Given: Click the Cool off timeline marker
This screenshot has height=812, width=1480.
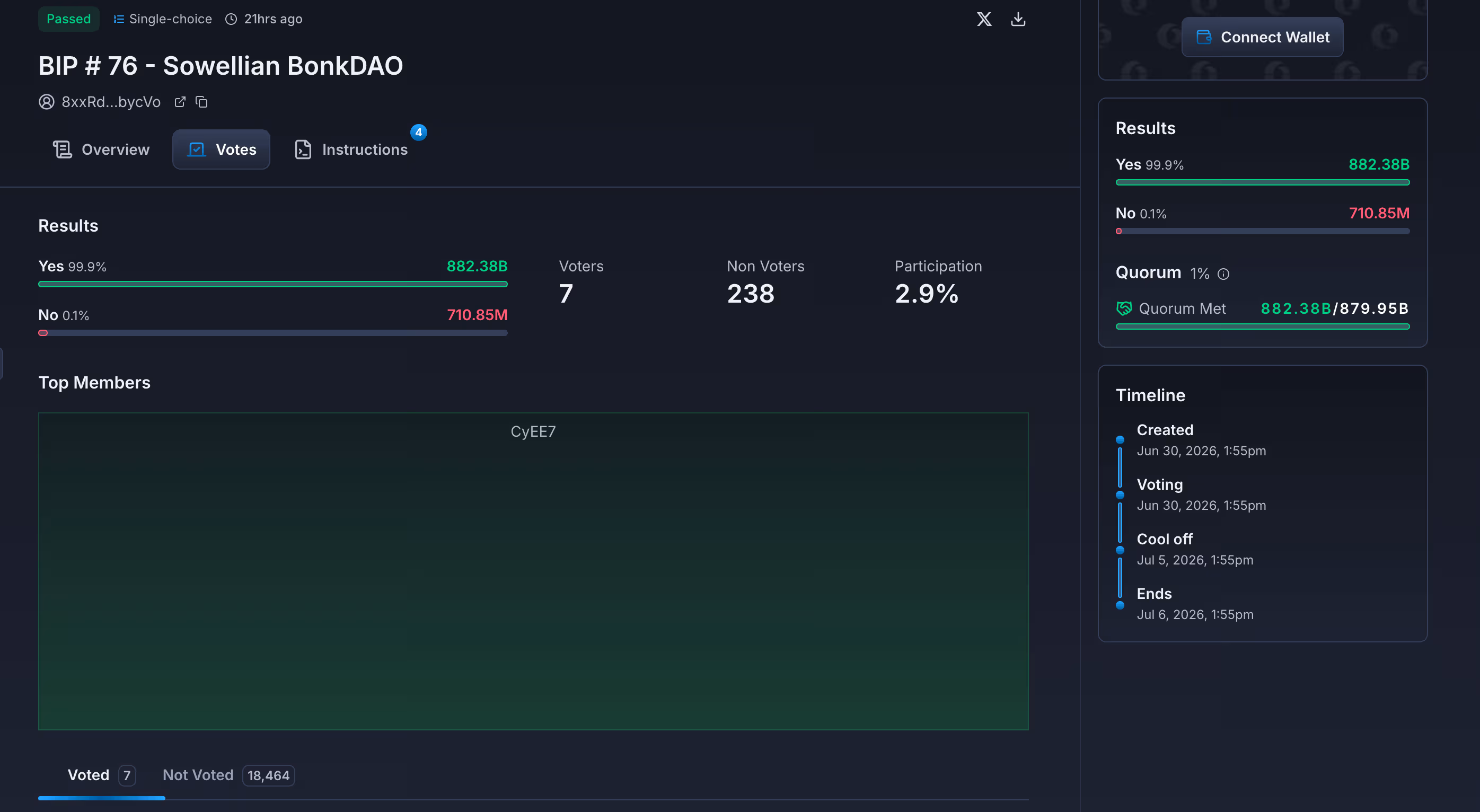Looking at the screenshot, I should pyautogui.click(x=1120, y=550).
